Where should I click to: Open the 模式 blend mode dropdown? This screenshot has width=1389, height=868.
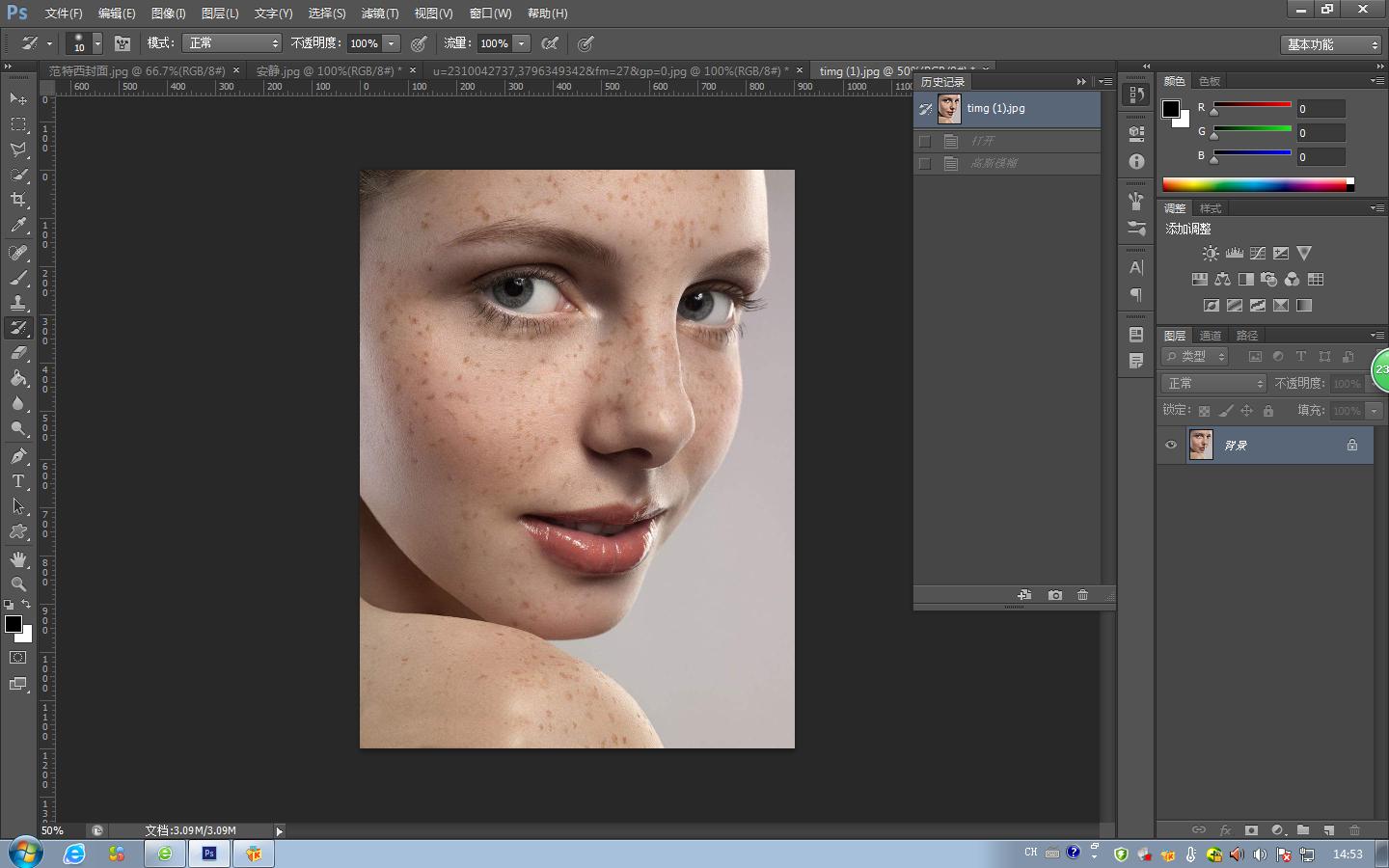pos(232,43)
